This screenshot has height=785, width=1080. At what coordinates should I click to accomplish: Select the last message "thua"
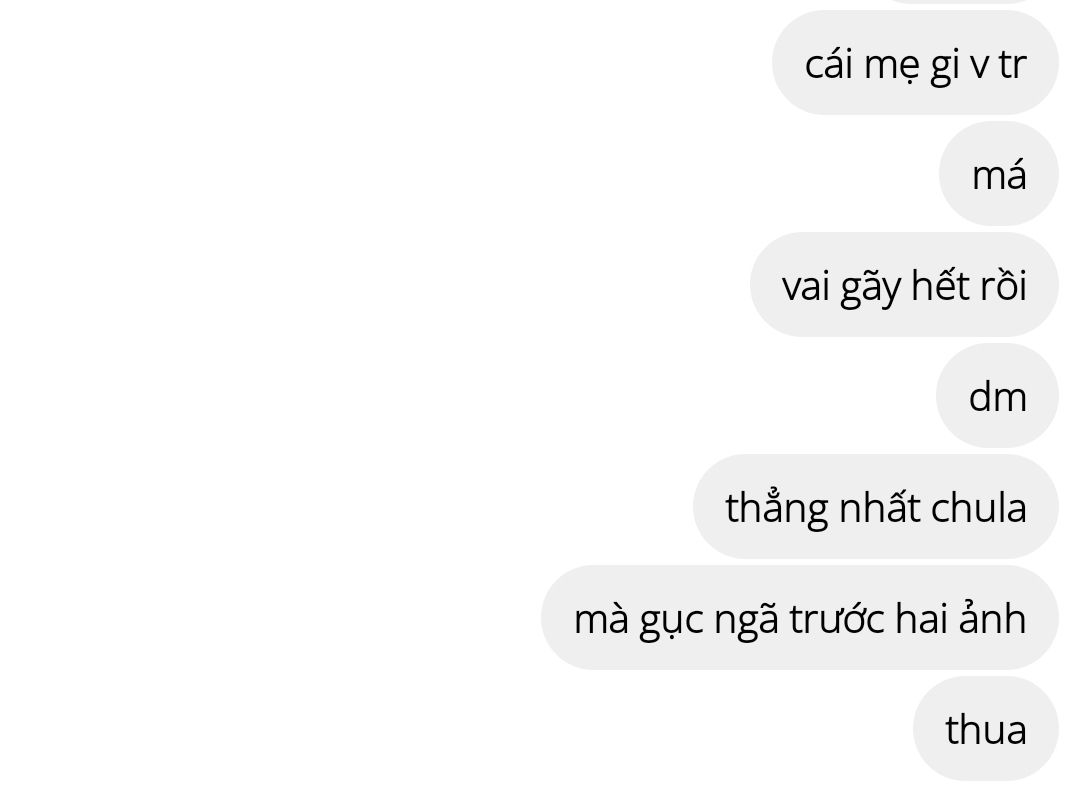(986, 729)
